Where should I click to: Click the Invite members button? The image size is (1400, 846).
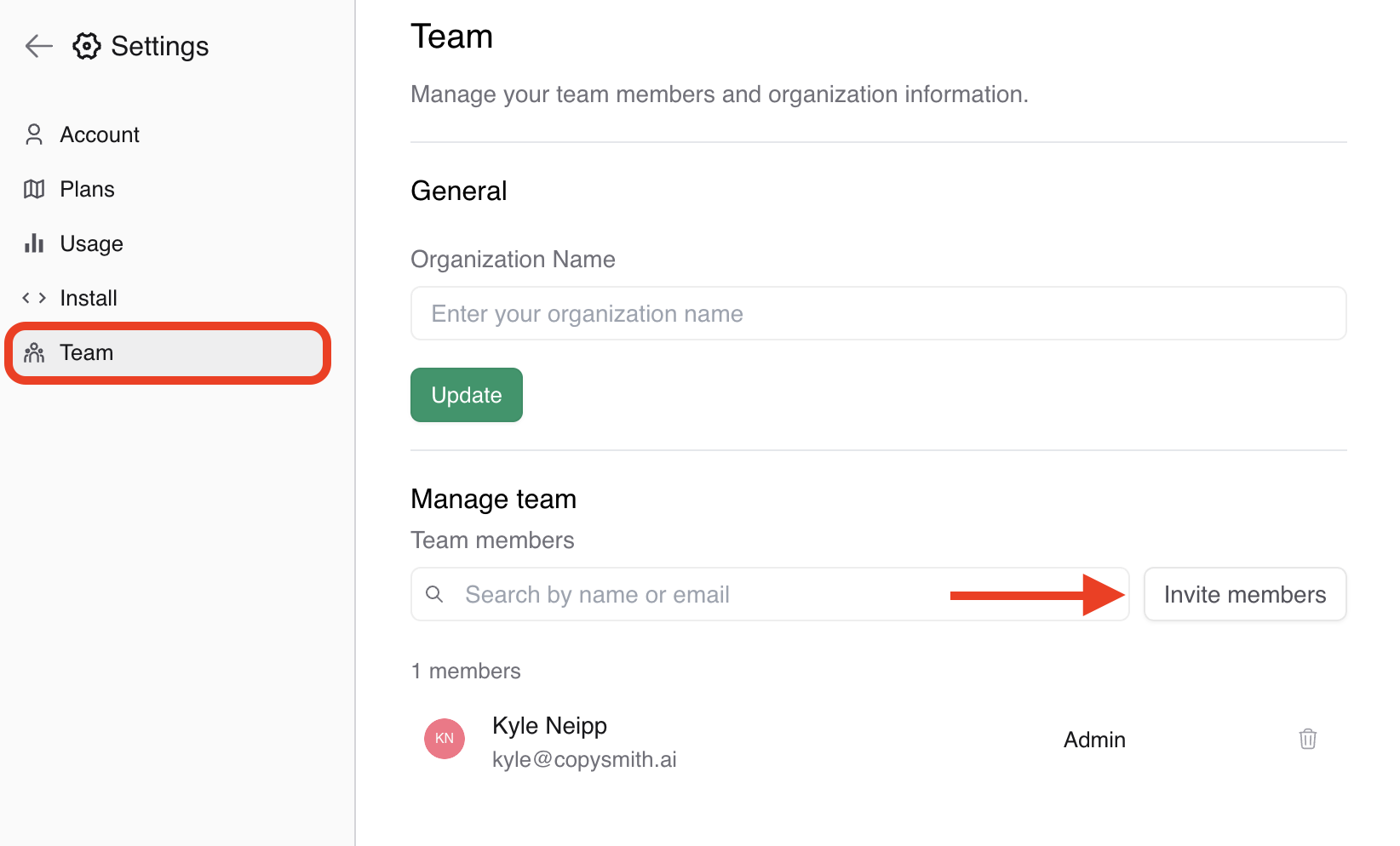point(1244,594)
